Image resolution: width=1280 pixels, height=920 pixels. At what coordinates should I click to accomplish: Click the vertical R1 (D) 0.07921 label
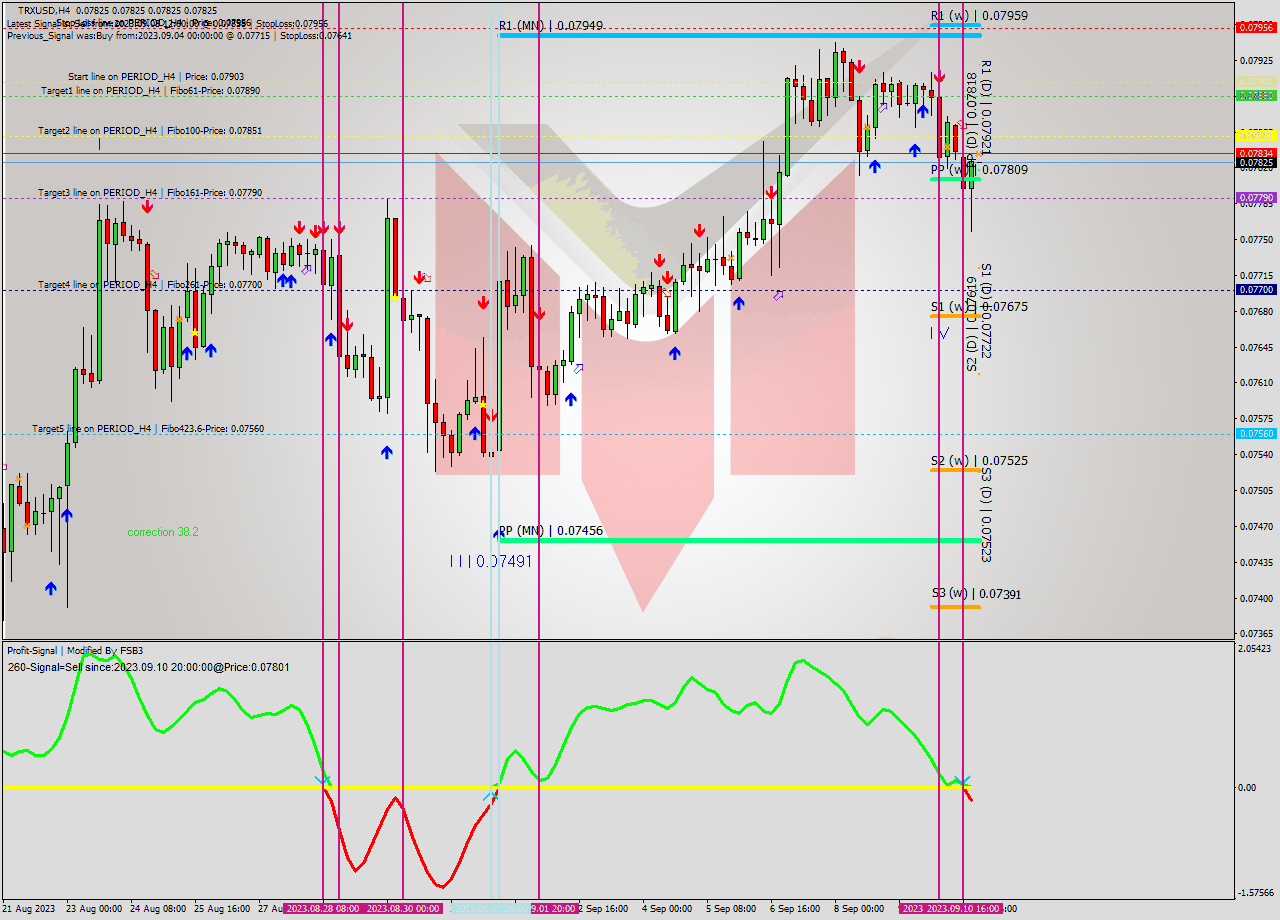(986, 107)
